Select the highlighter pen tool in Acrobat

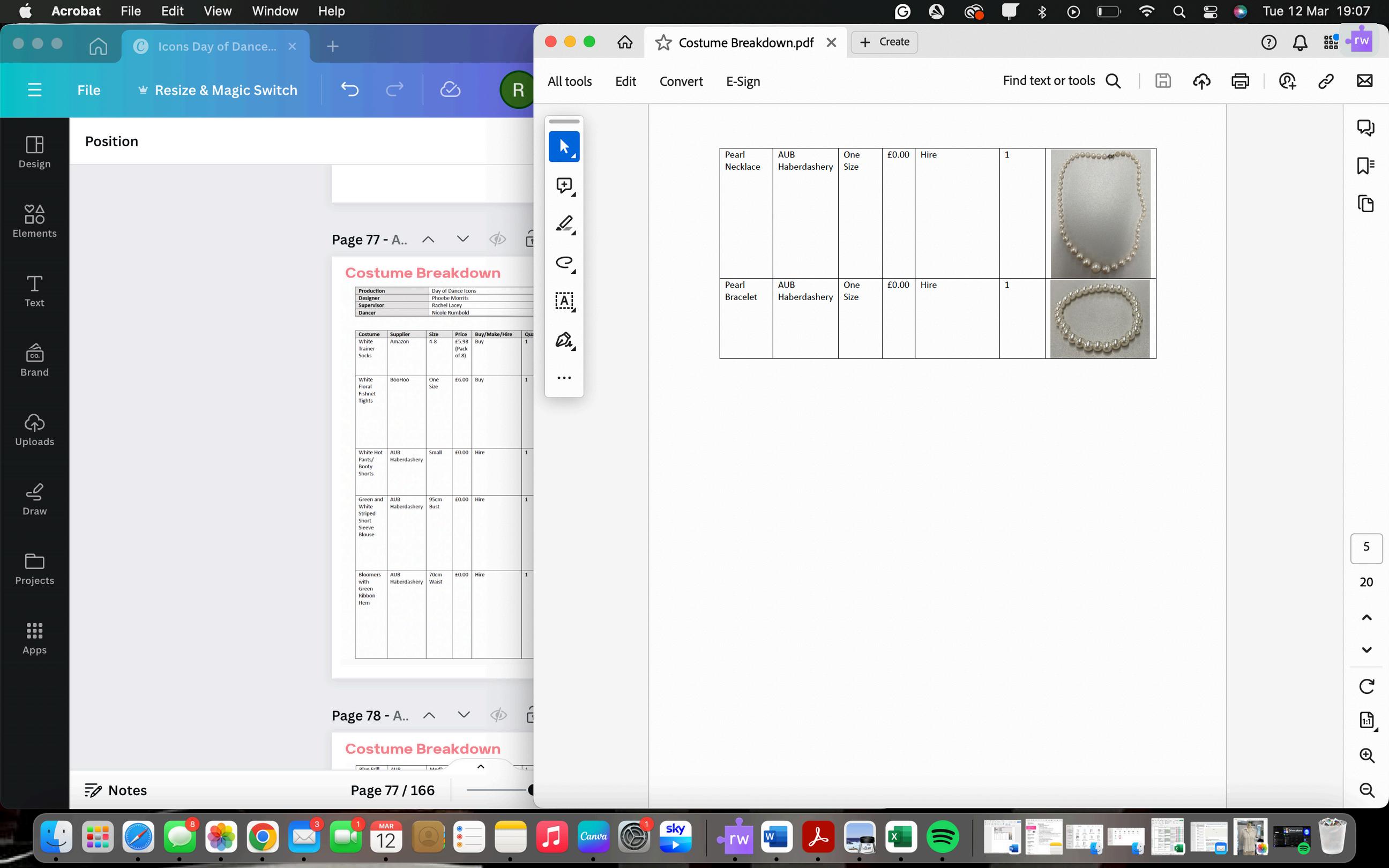click(x=564, y=224)
